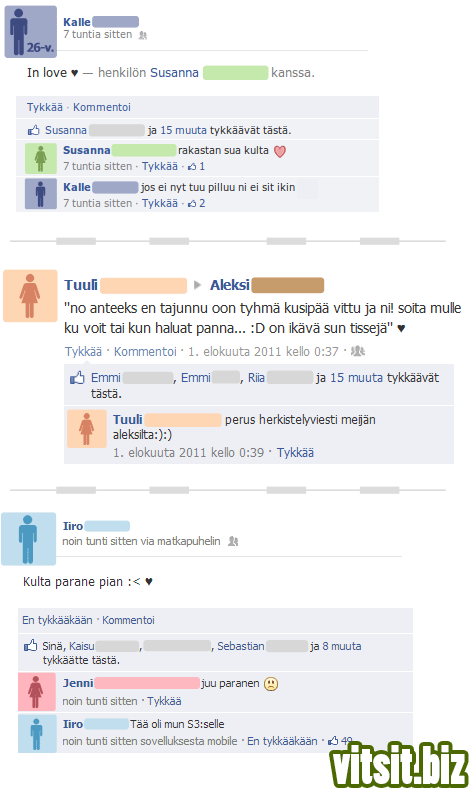This screenshot has width=469, height=790.
Task: Click audience icon next to 7 tuntia sitten
Action: click(x=143, y=35)
